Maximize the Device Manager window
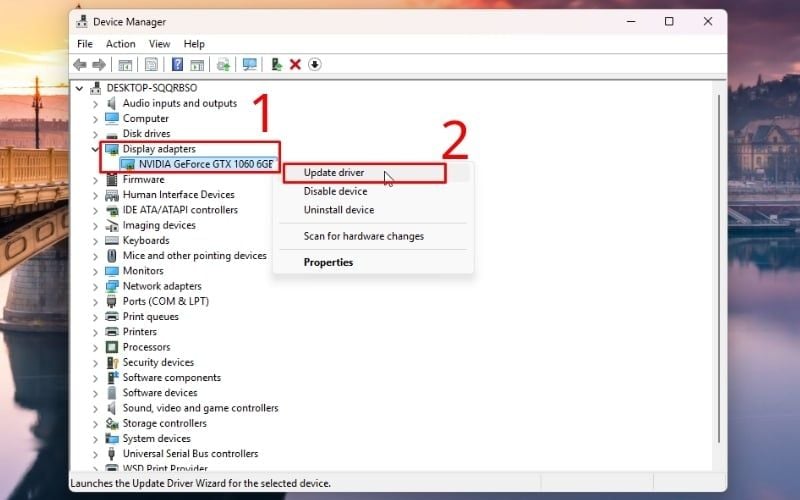The width and height of the screenshot is (800, 500). click(x=669, y=21)
